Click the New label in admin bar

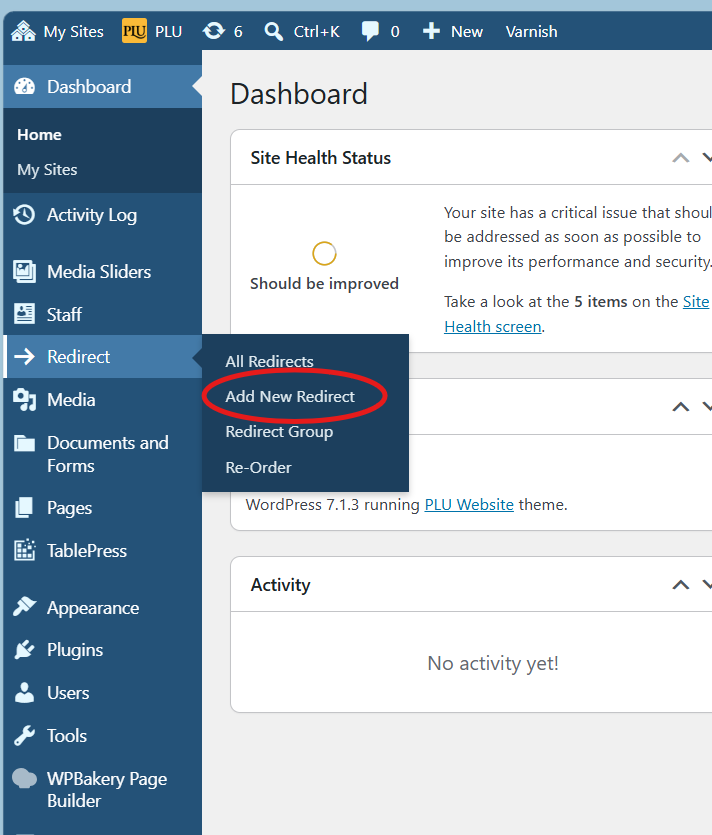pos(467,31)
